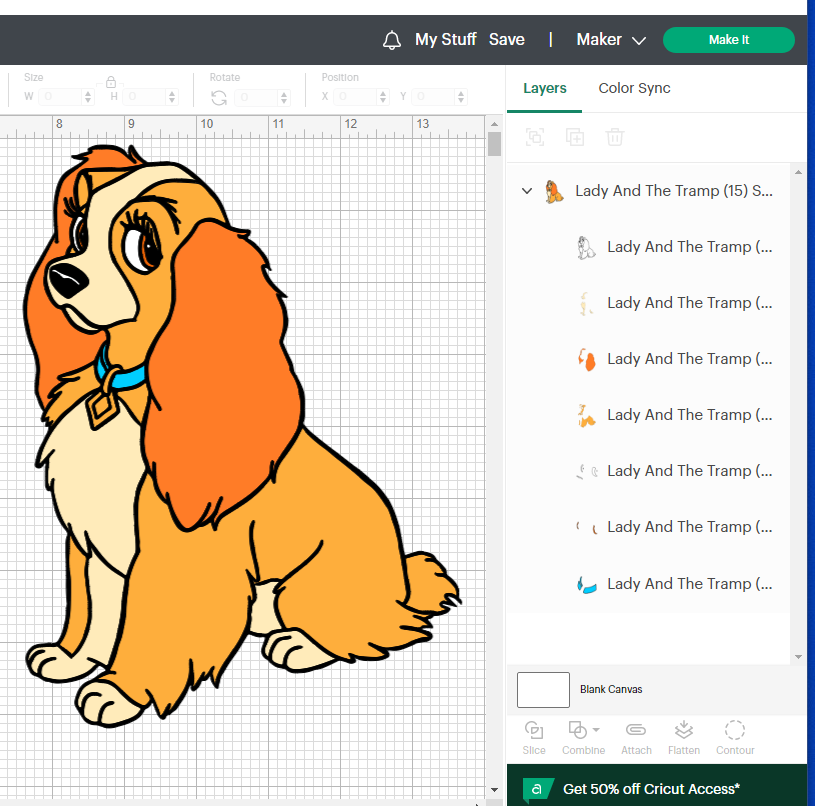This screenshot has height=806, width=815.
Task: Adjust the height H stepper arrows
Action: click(x=172, y=97)
